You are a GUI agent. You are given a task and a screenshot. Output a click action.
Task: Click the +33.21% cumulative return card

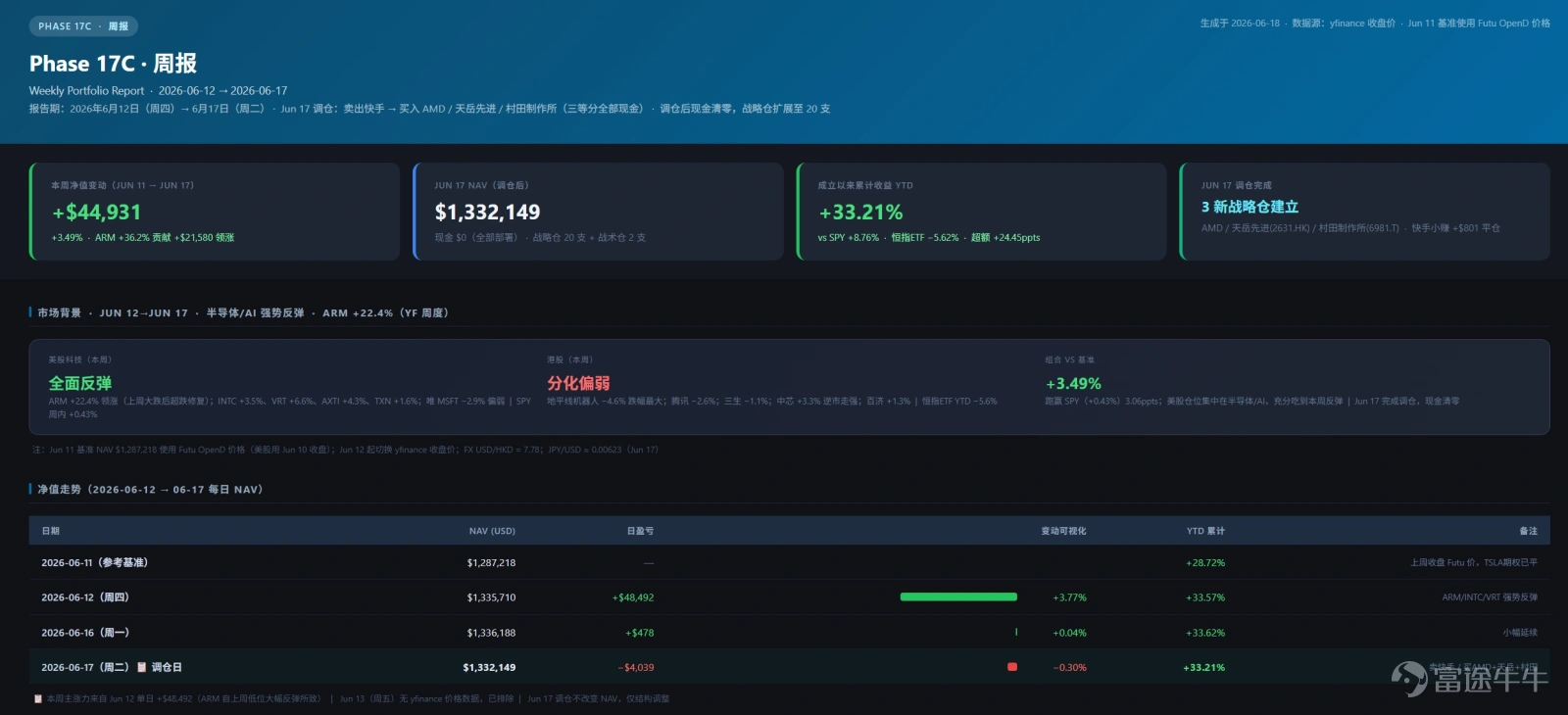[x=981, y=212]
